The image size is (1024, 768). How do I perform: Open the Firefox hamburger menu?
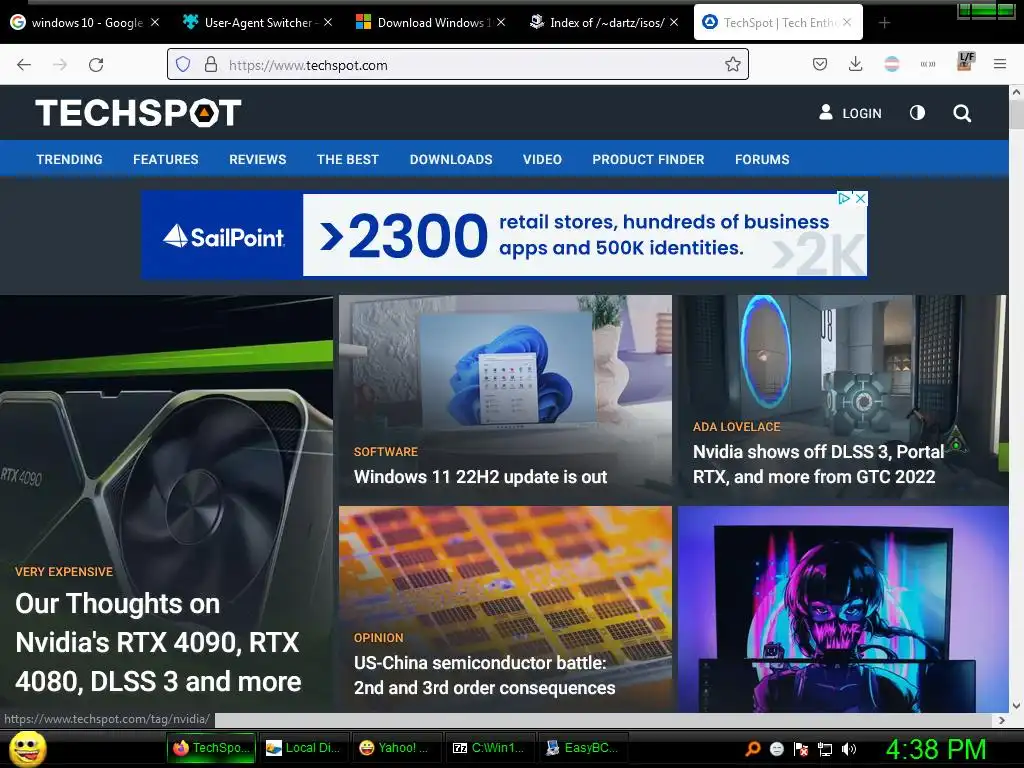1000,64
